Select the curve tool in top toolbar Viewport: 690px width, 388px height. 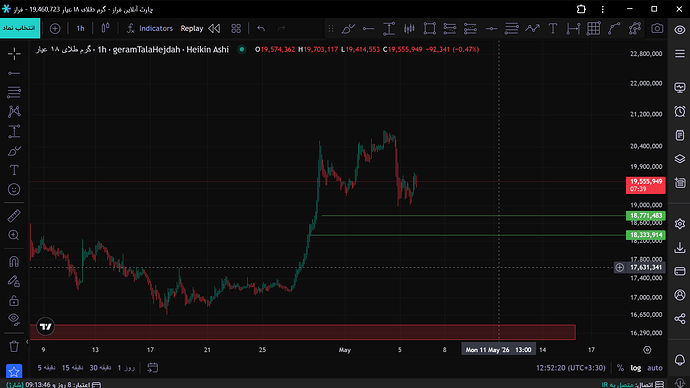pos(614,29)
